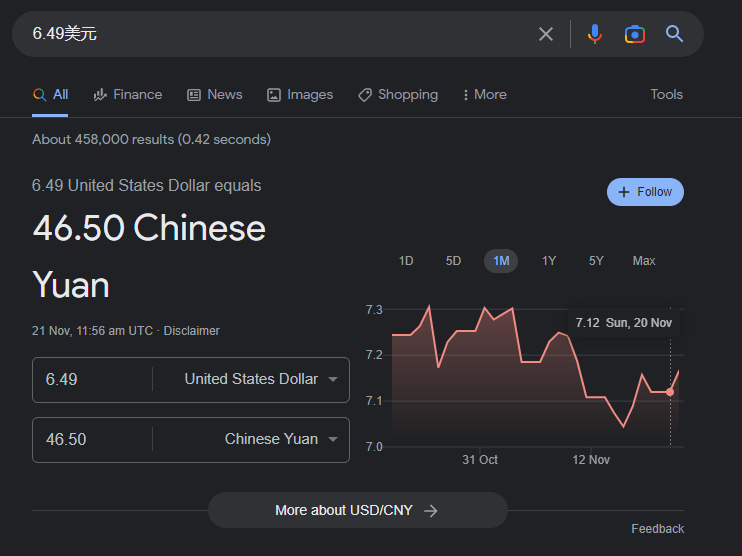The width and height of the screenshot is (742, 556).
Task: Open the Images results tab
Action: pos(299,94)
